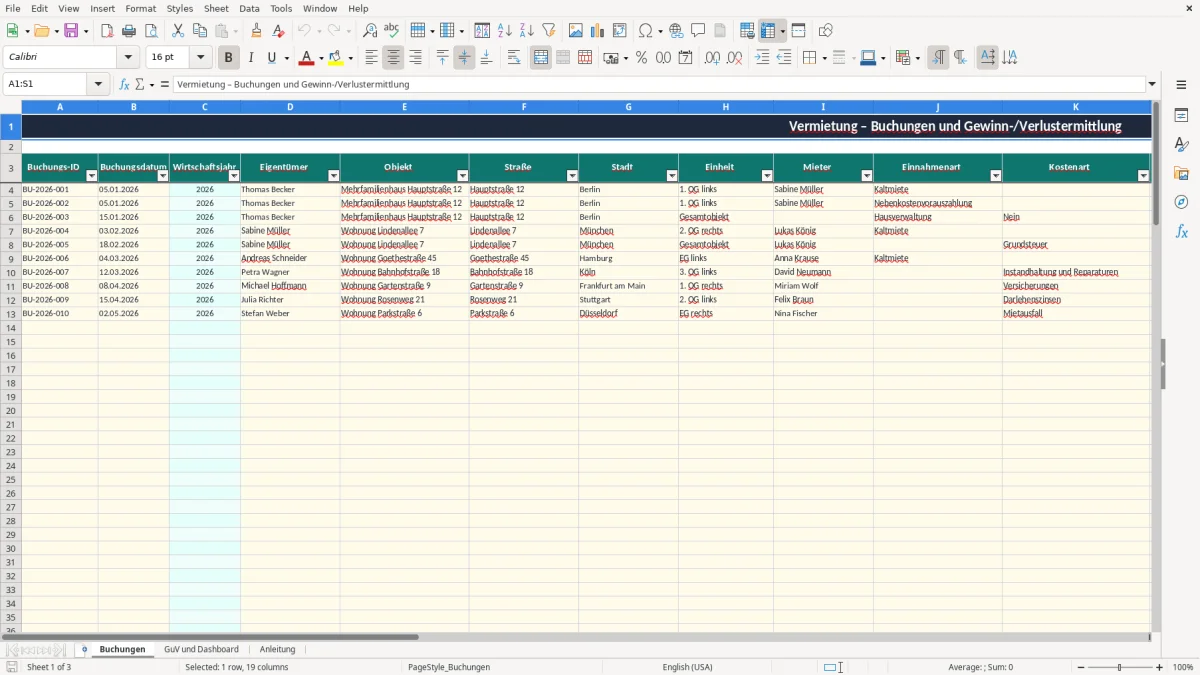The width and height of the screenshot is (1200, 675).
Task: Run the Spelling check icon
Action: coord(392,31)
